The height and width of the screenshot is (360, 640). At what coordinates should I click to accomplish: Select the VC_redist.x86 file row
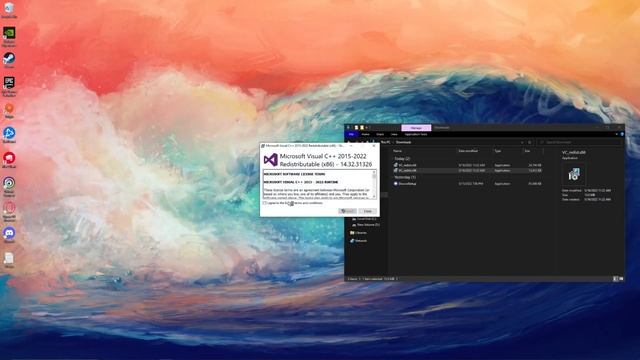pyautogui.click(x=468, y=170)
